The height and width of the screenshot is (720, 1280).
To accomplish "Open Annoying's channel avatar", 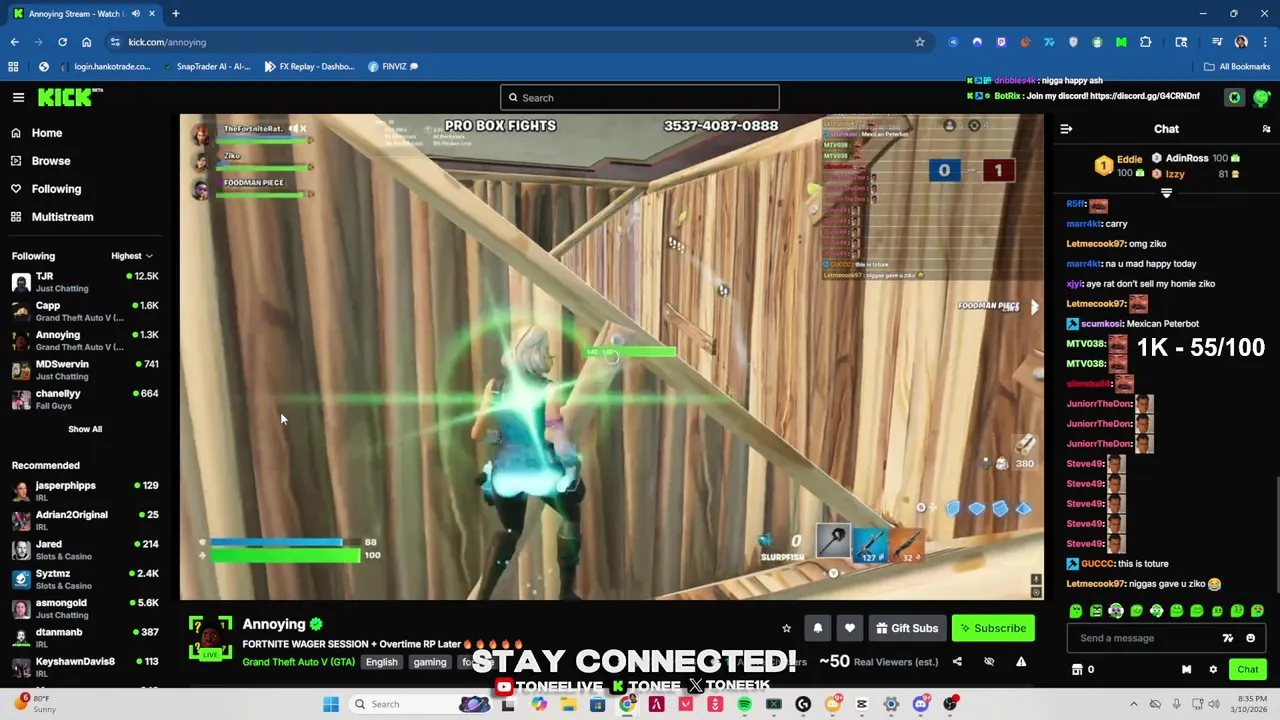I will click(x=210, y=638).
